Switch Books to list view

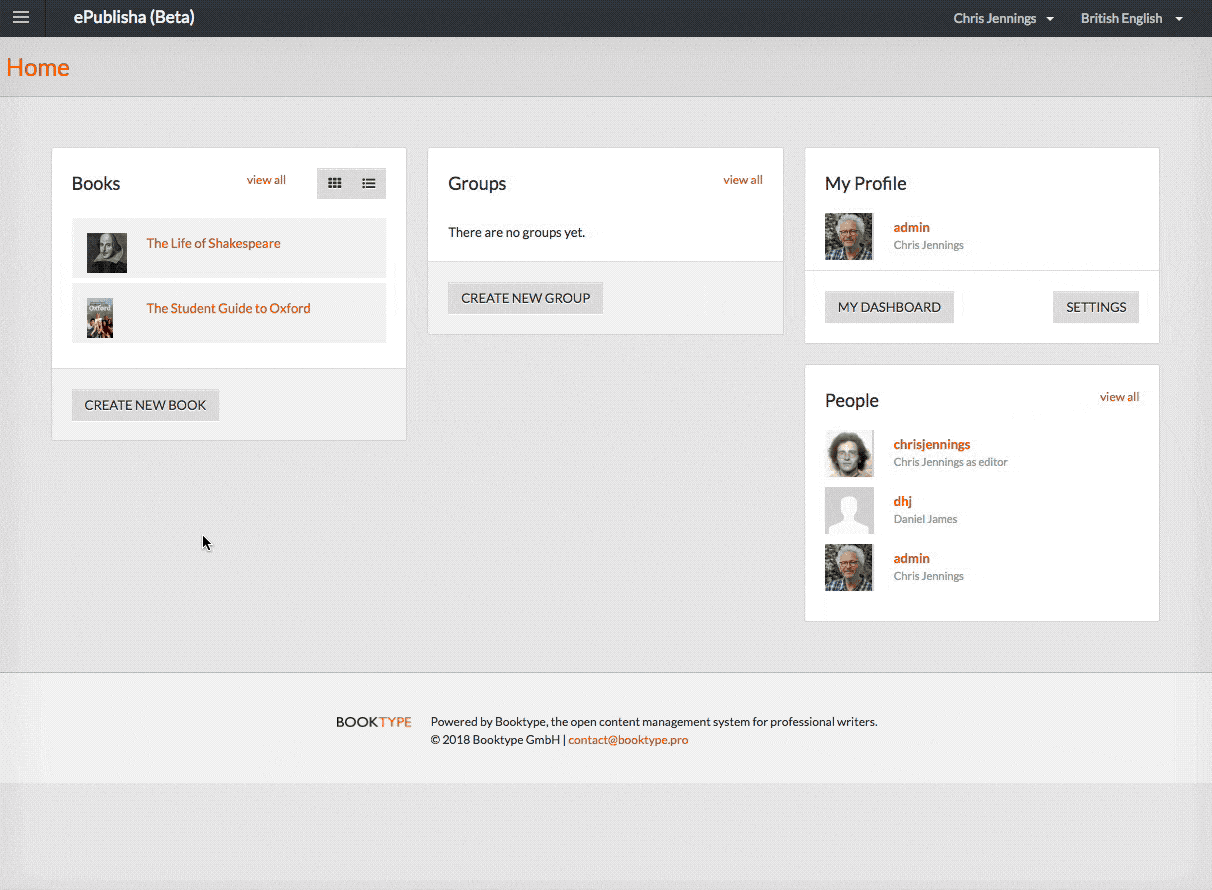coord(369,183)
